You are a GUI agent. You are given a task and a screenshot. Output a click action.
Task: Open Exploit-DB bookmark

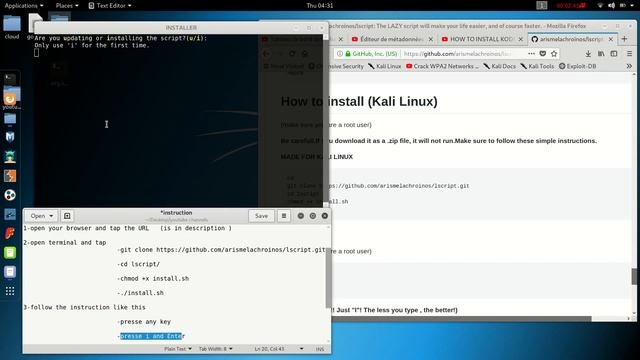(x=578, y=66)
